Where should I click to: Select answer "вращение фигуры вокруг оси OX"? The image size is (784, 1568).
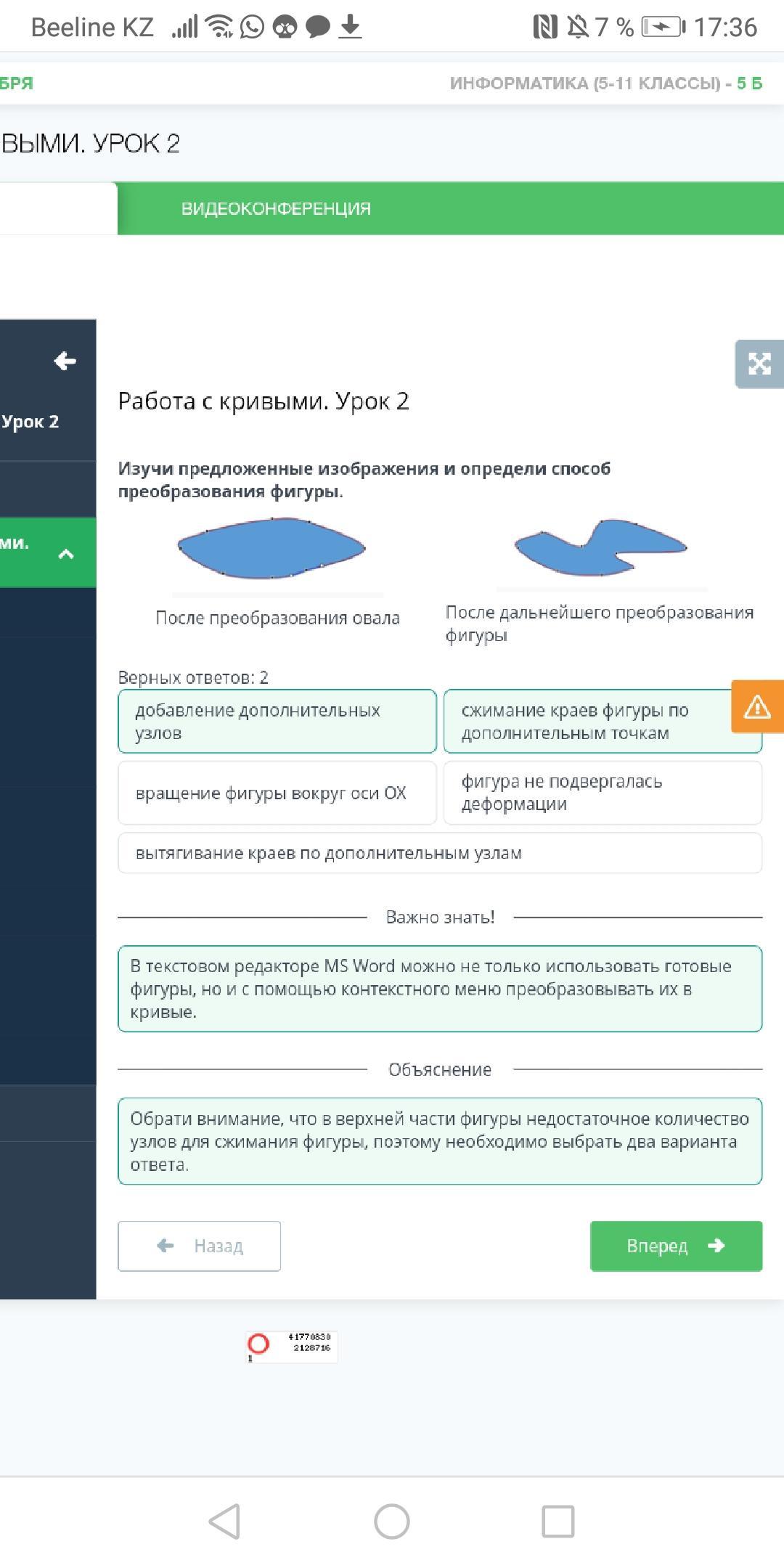coord(277,793)
